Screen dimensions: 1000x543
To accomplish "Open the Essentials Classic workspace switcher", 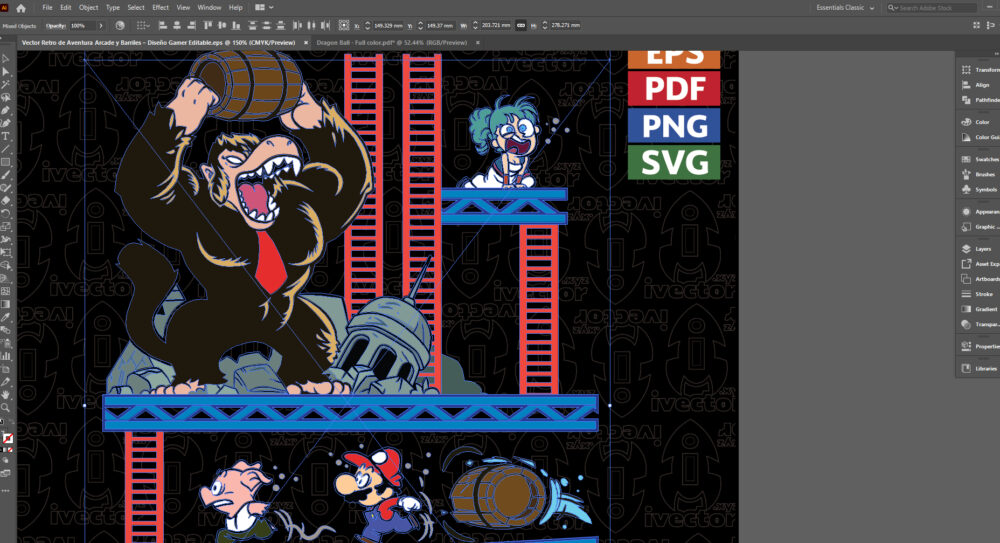I will point(845,8).
